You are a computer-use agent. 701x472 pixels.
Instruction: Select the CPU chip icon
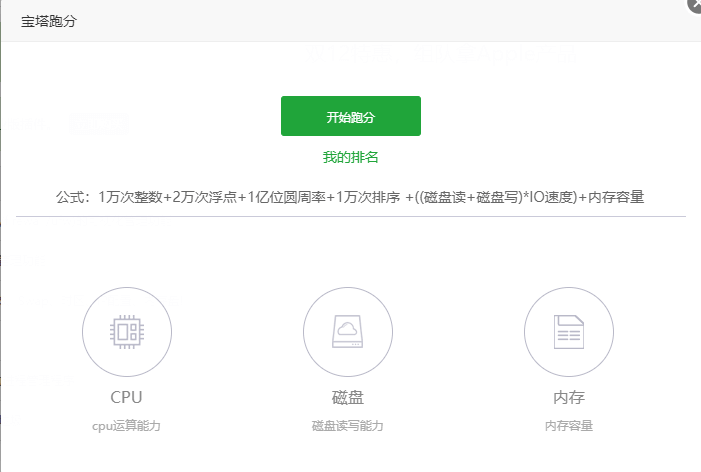tap(127, 332)
